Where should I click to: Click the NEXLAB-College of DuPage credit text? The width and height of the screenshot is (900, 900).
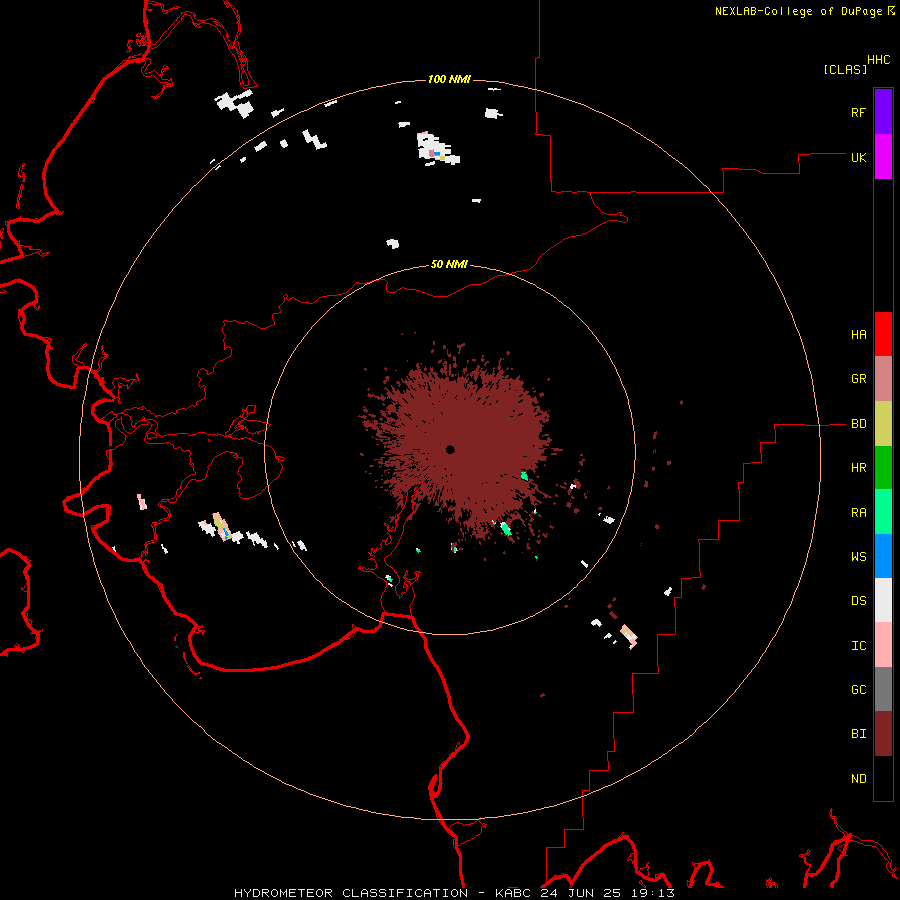click(x=798, y=11)
